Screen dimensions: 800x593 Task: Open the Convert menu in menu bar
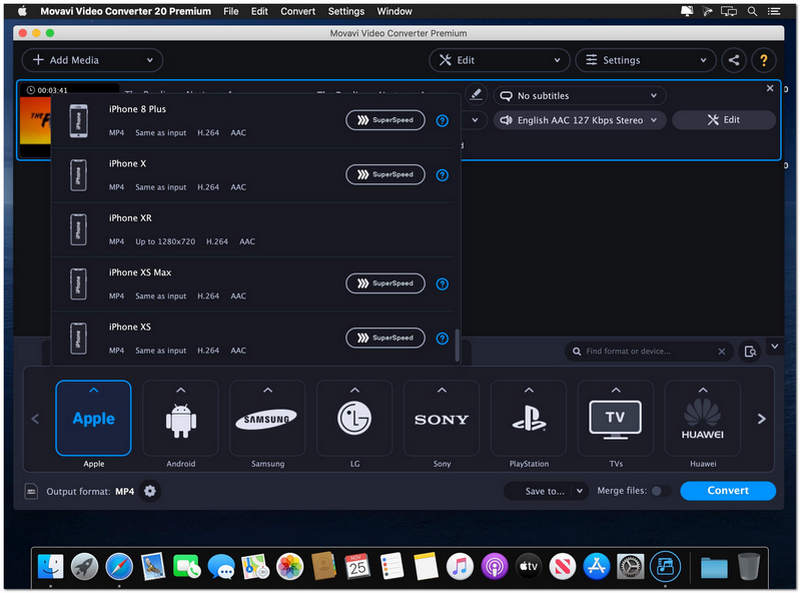297,11
